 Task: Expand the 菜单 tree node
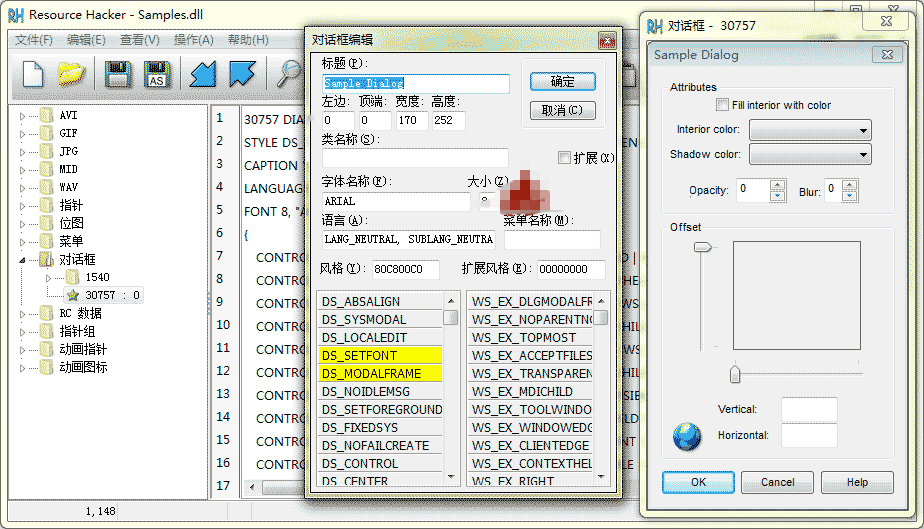point(22,242)
